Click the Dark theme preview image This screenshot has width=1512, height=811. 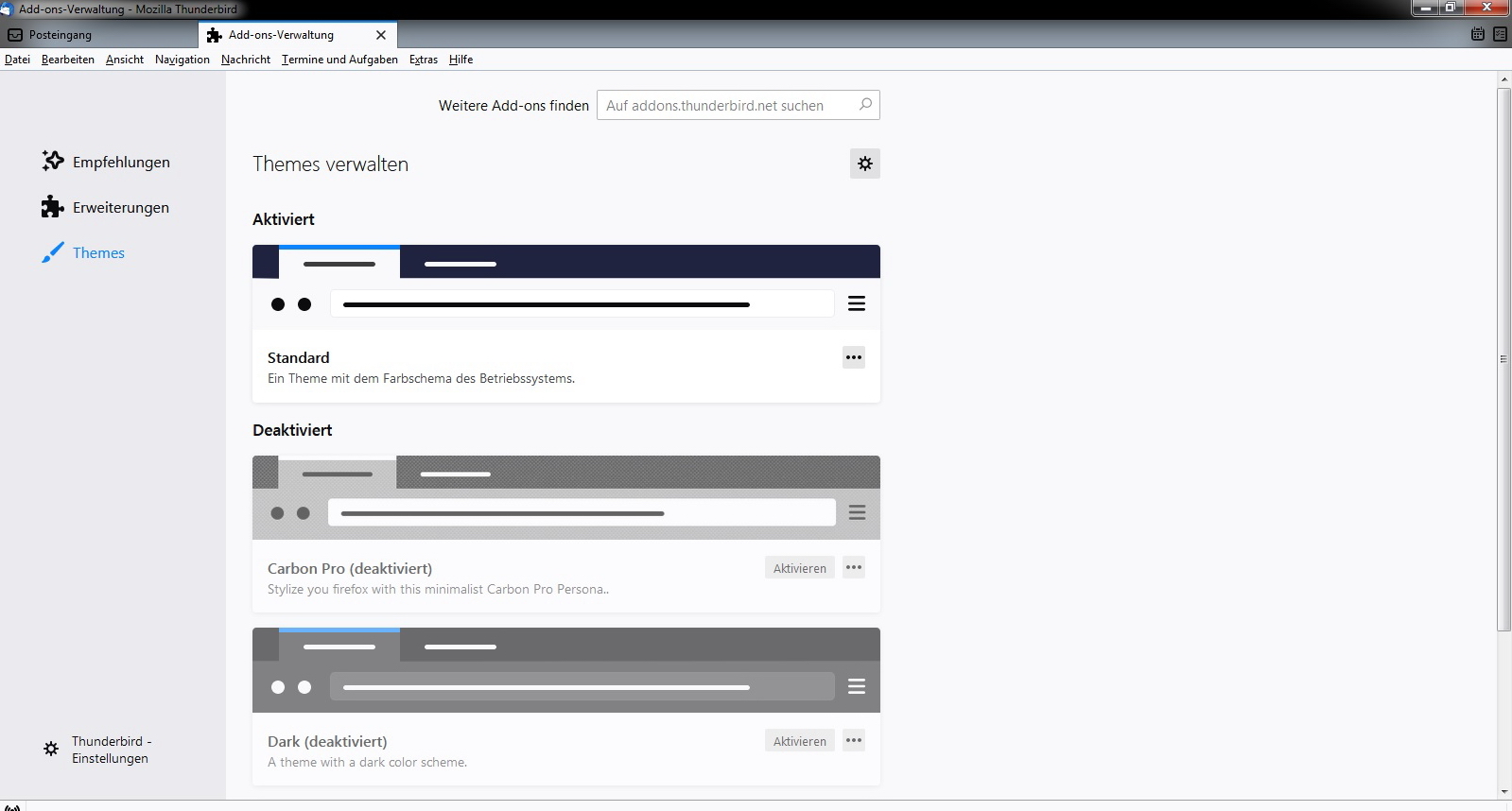[x=566, y=670]
